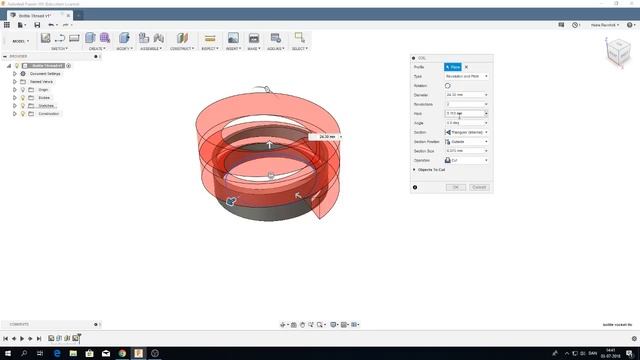This screenshot has height=360, width=640.
Task: Click the Joint icon in Assemble
Action: click(x=159, y=38)
